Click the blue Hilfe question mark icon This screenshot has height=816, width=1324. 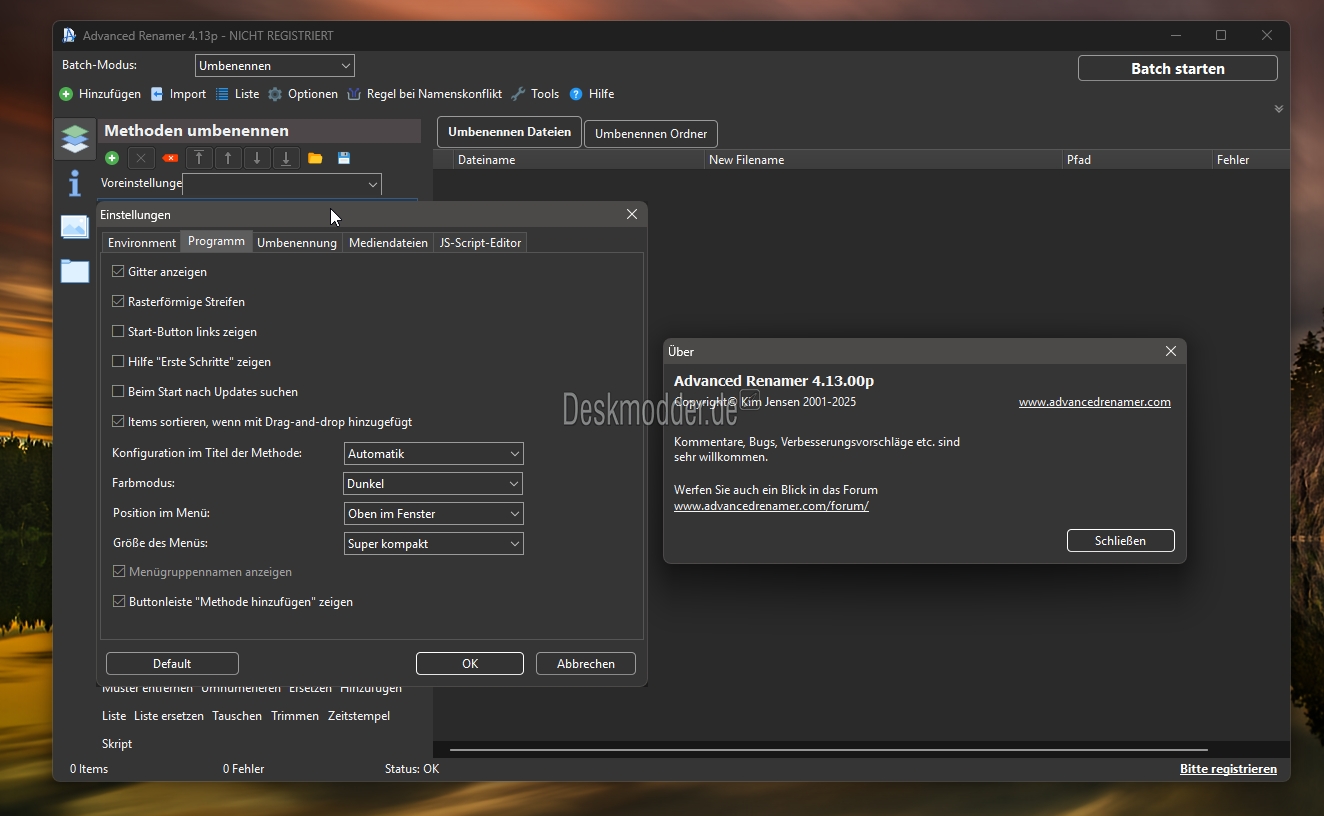[576, 94]
